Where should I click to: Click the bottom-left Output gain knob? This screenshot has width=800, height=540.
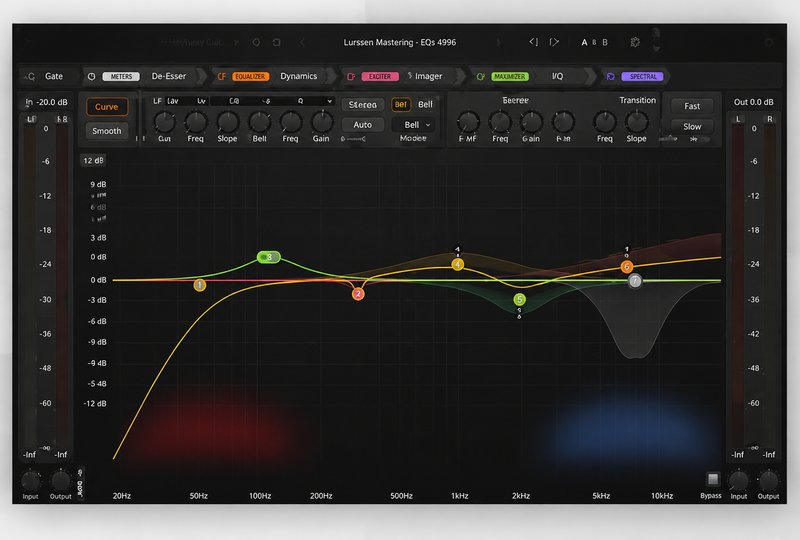pyautogui.click(x=61, y=481)
